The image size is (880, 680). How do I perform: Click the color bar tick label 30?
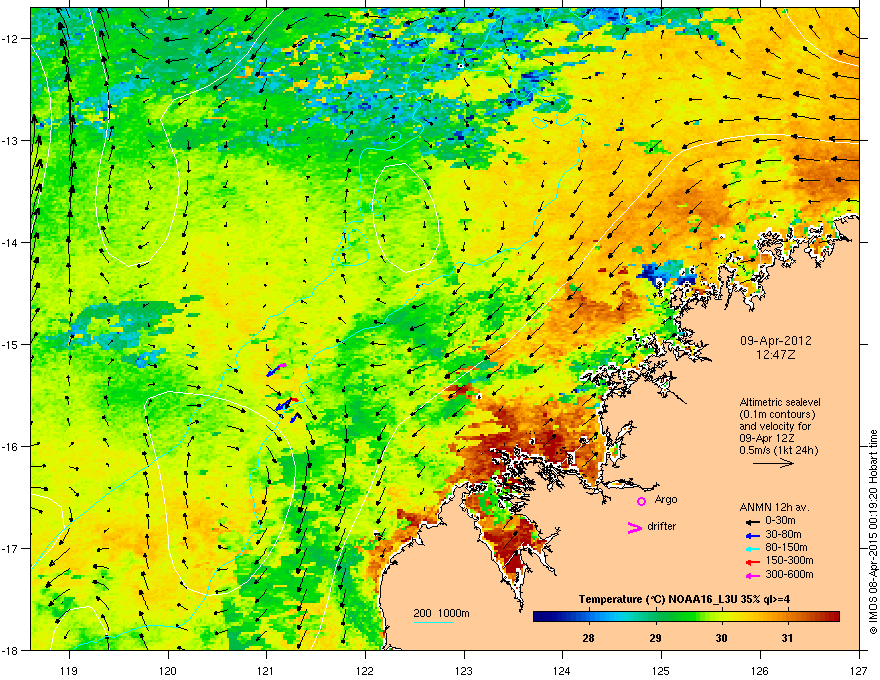[721, 638]
